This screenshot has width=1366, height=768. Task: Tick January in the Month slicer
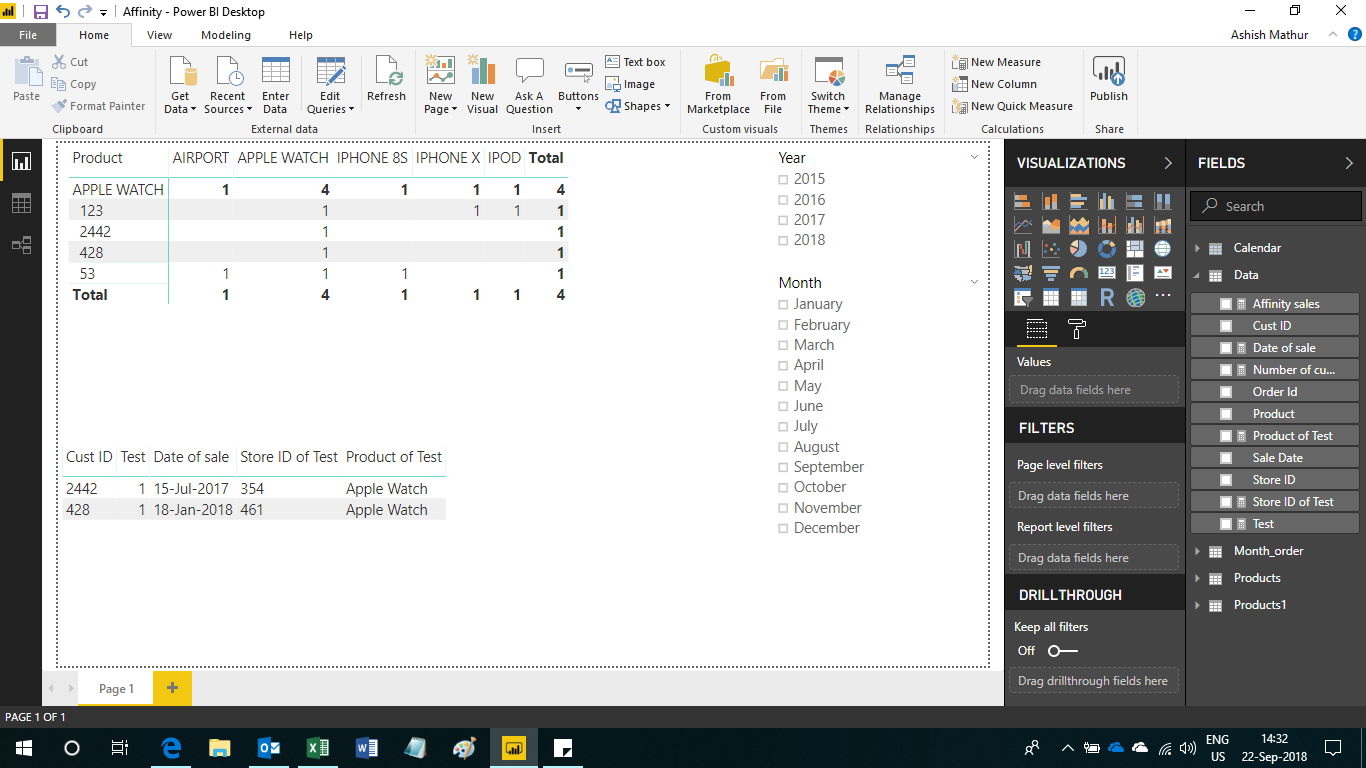[x=784, y=305]
